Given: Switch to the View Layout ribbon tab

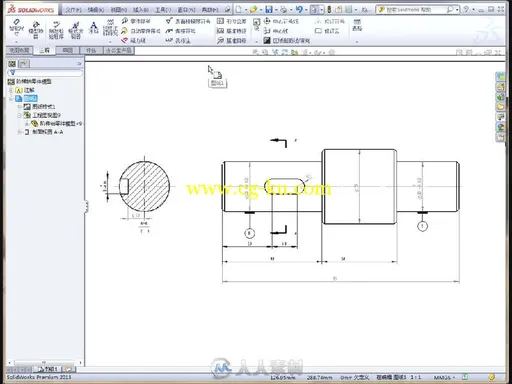Looking at the screenshot, I should click(x=19, y=50).
